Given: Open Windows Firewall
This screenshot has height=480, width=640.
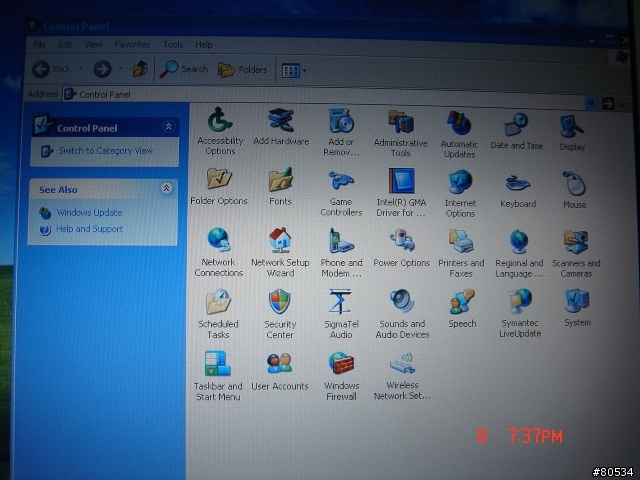Looking at the screenshot, I should click(342, 376).
